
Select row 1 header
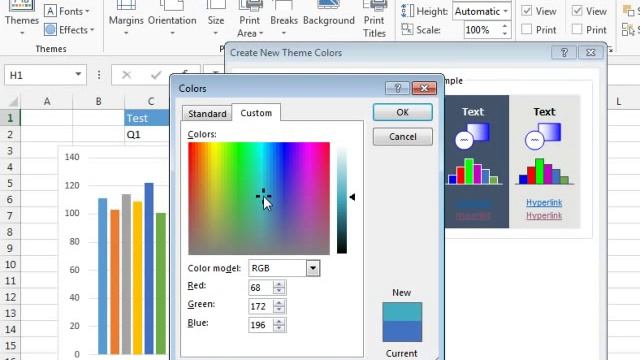point(10,118)
